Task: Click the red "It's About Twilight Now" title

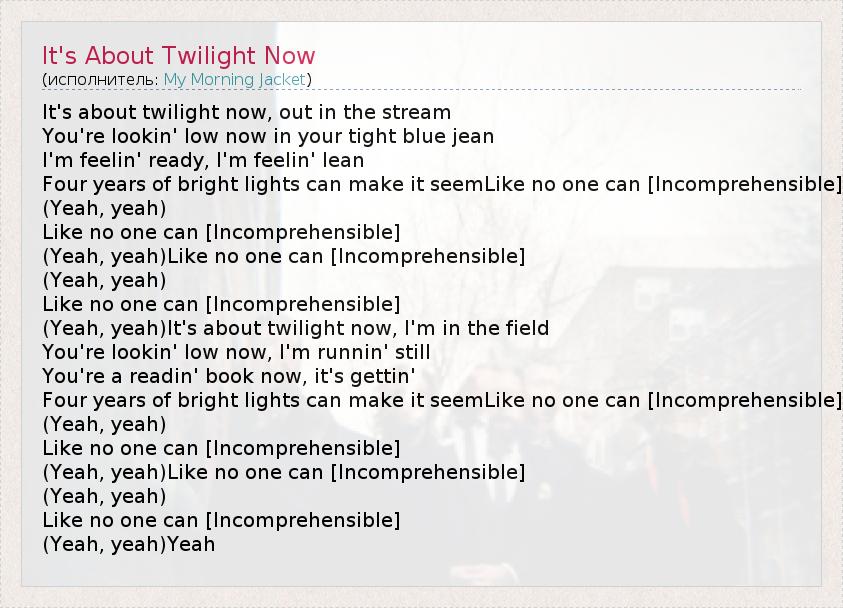Action: 178,56
